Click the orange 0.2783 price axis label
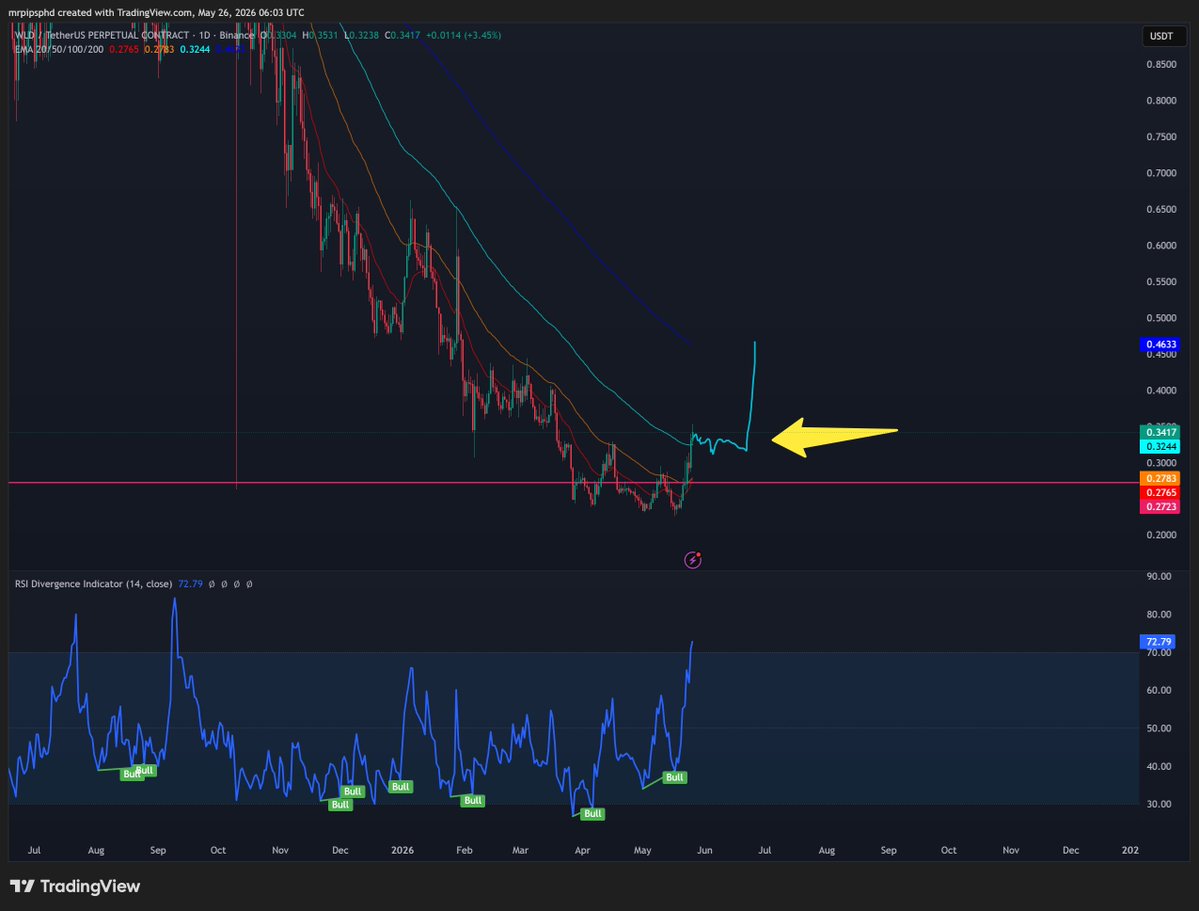This screenshot has width=1199, height=911. coord(1159,478)
